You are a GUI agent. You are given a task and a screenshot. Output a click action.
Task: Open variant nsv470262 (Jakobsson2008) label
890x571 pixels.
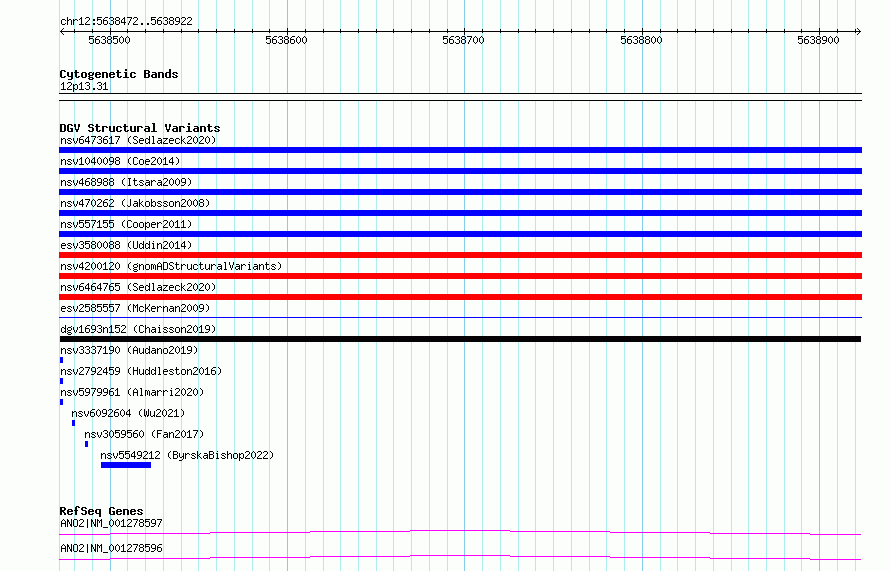(135, 203)
